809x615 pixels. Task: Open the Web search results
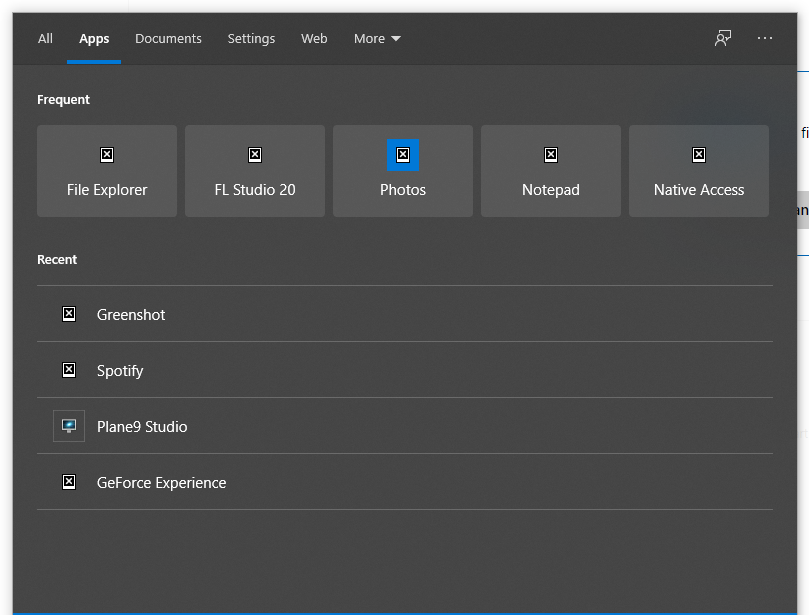pyautogui.click(x=313, y=38)
